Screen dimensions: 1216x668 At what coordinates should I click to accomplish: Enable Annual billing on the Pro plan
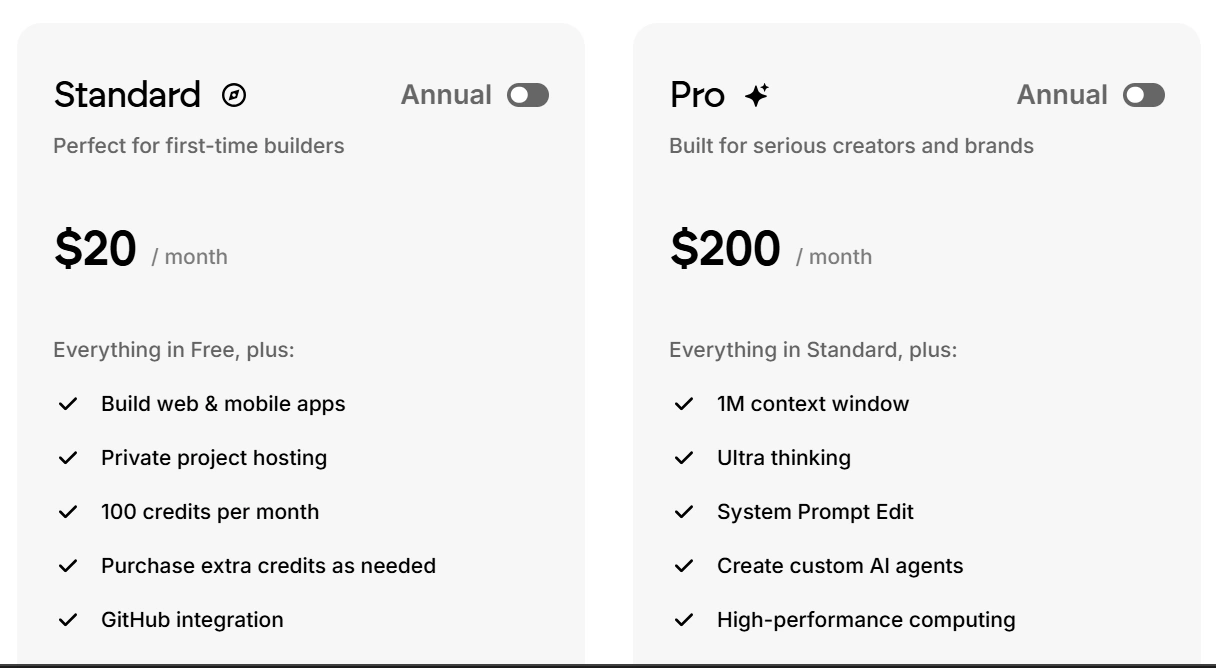pyautogui.click(x=1144, y=96)
